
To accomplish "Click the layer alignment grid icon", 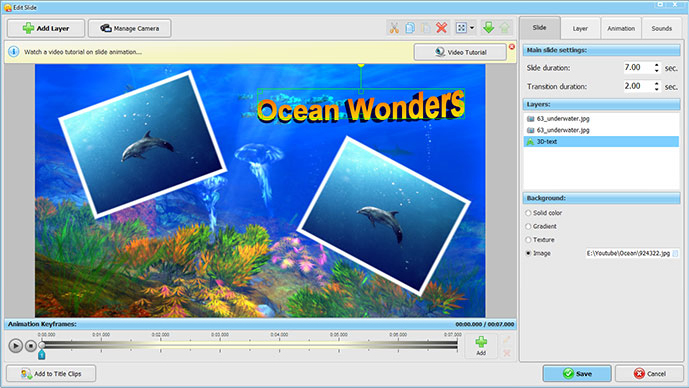I will click(x=461, y=28).
